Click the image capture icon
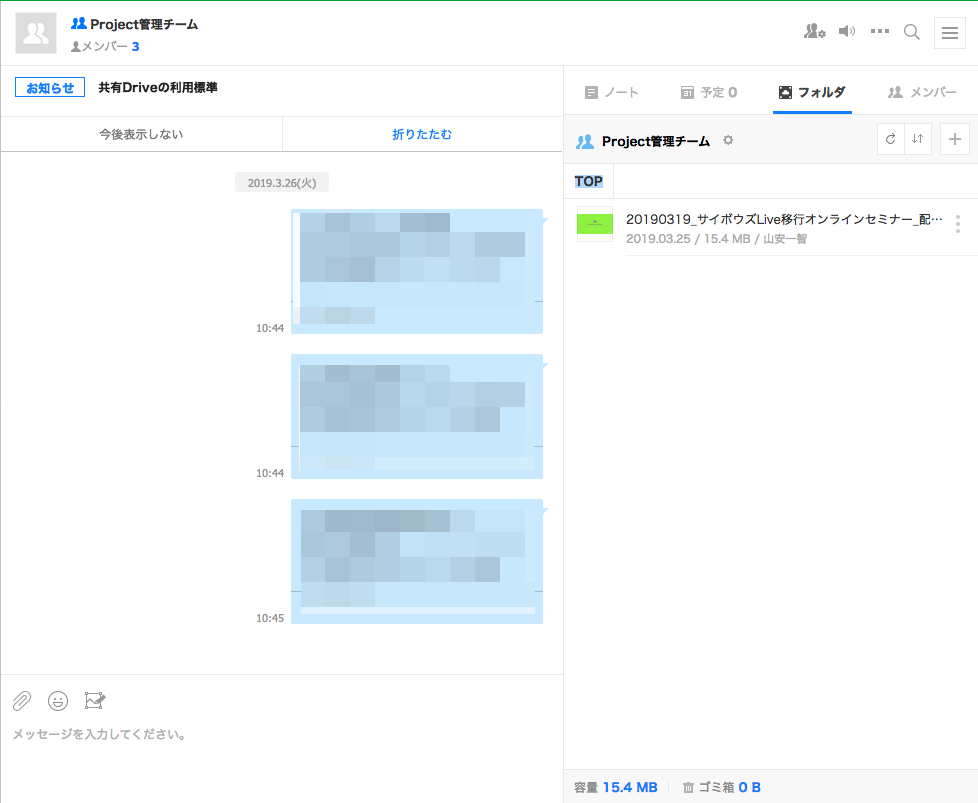 click(95, 701)
